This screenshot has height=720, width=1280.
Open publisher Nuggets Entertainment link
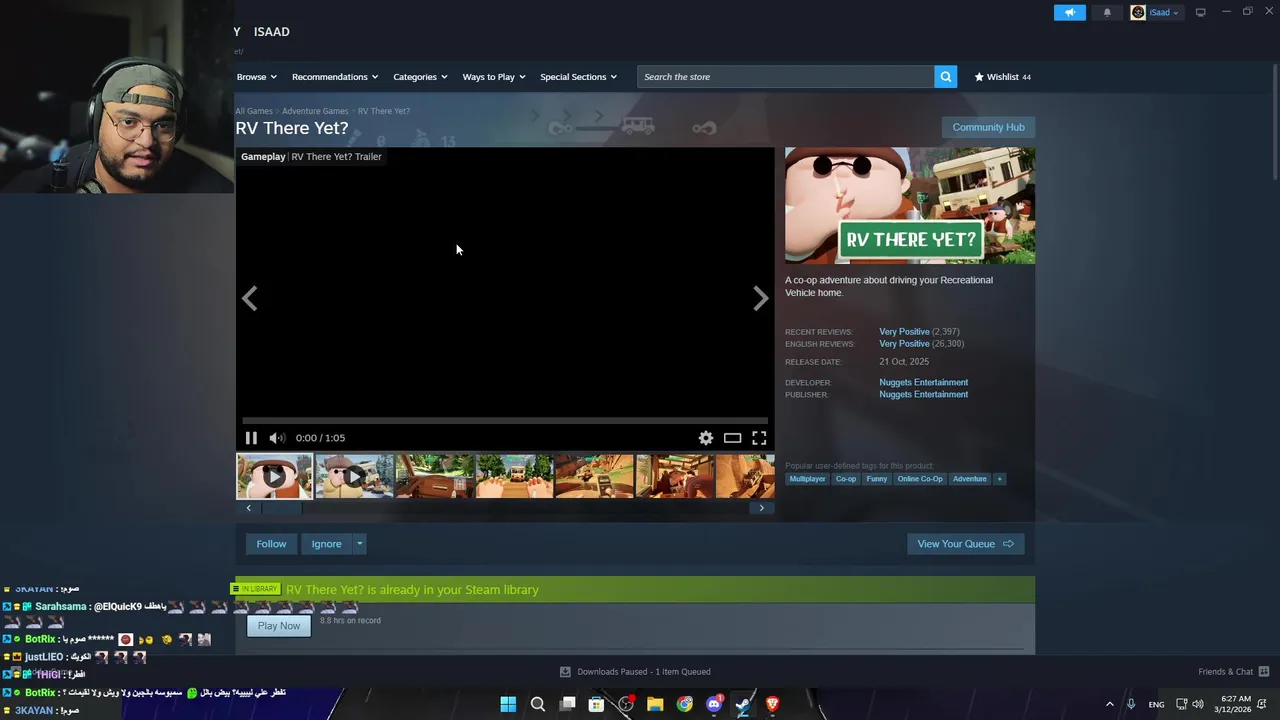click(x=923, y=394)
